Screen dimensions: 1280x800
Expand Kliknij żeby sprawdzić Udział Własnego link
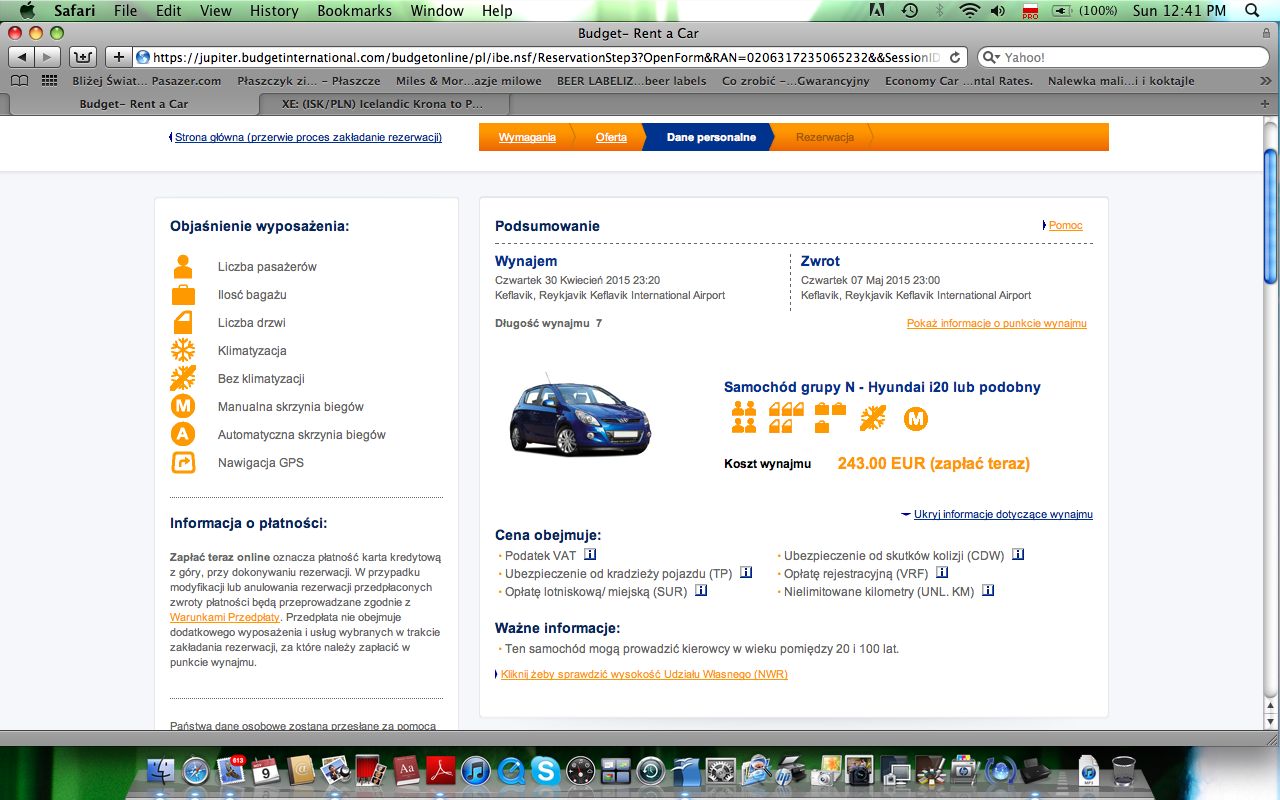644,674
